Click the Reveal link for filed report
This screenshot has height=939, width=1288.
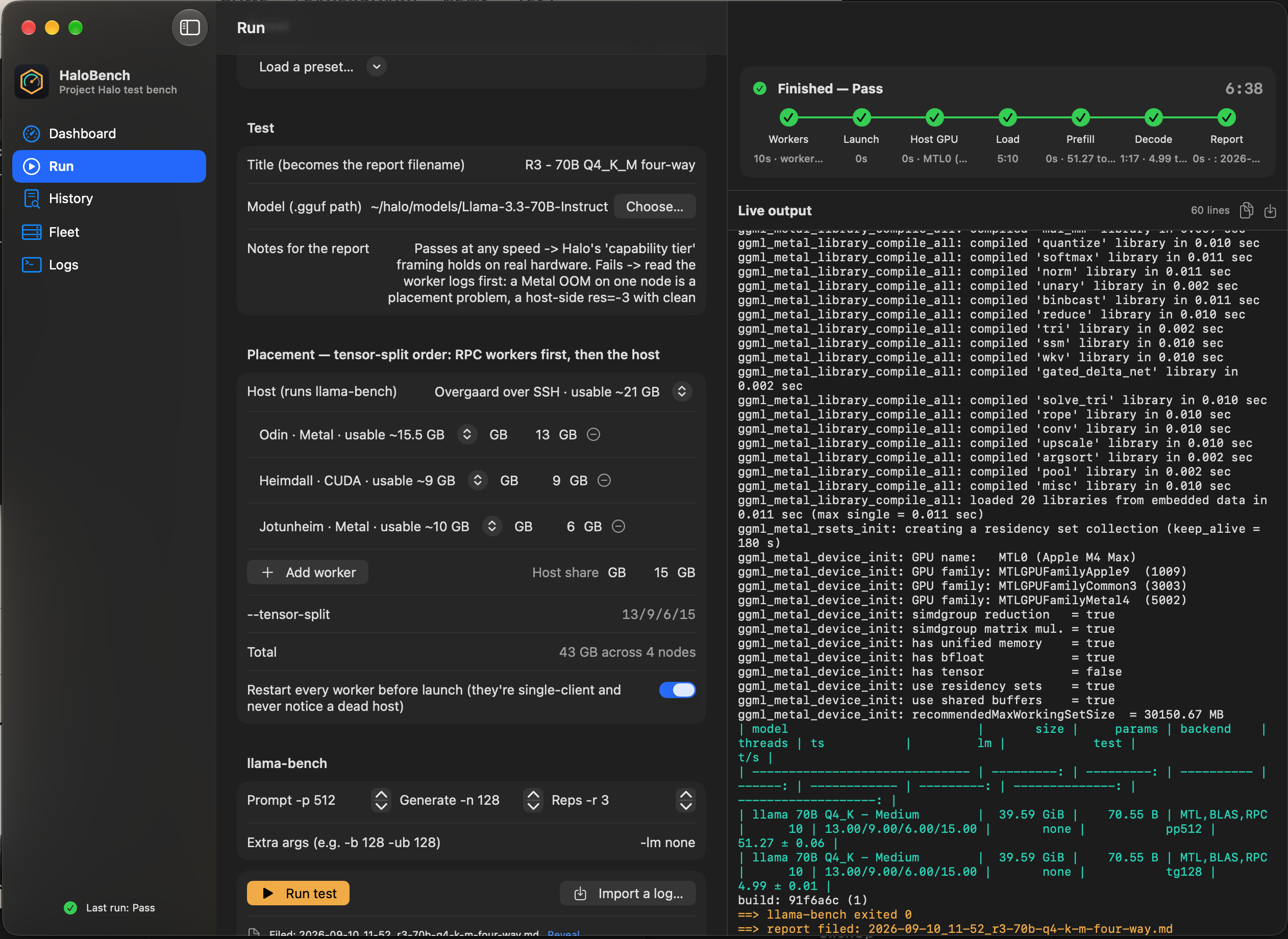[563, 934]
